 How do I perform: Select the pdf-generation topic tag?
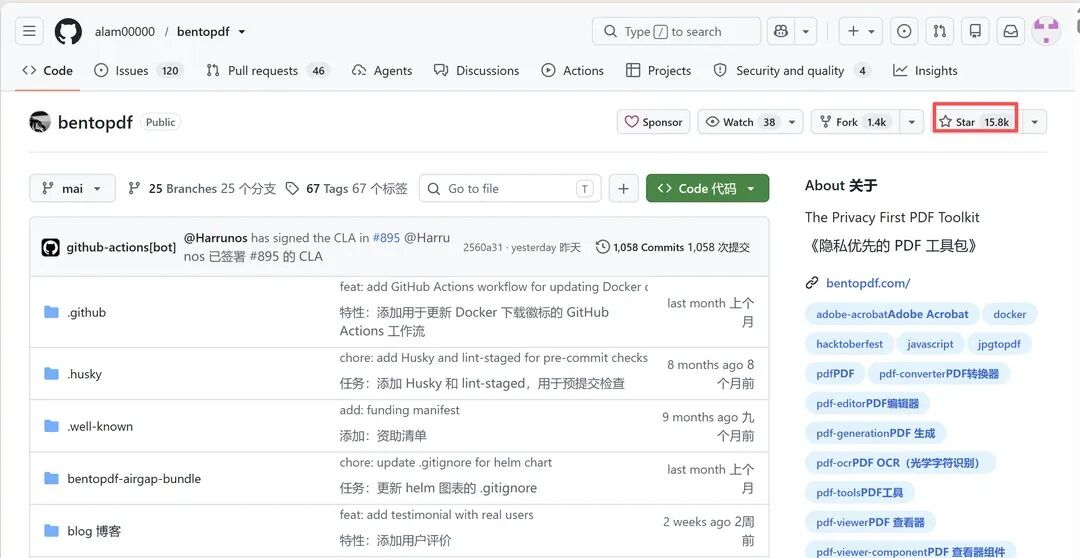pos(875,433)
